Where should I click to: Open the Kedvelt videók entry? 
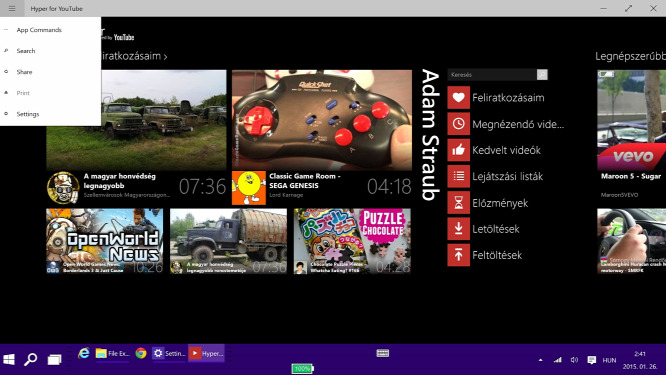pyautogui.click(x=506, y=150)
